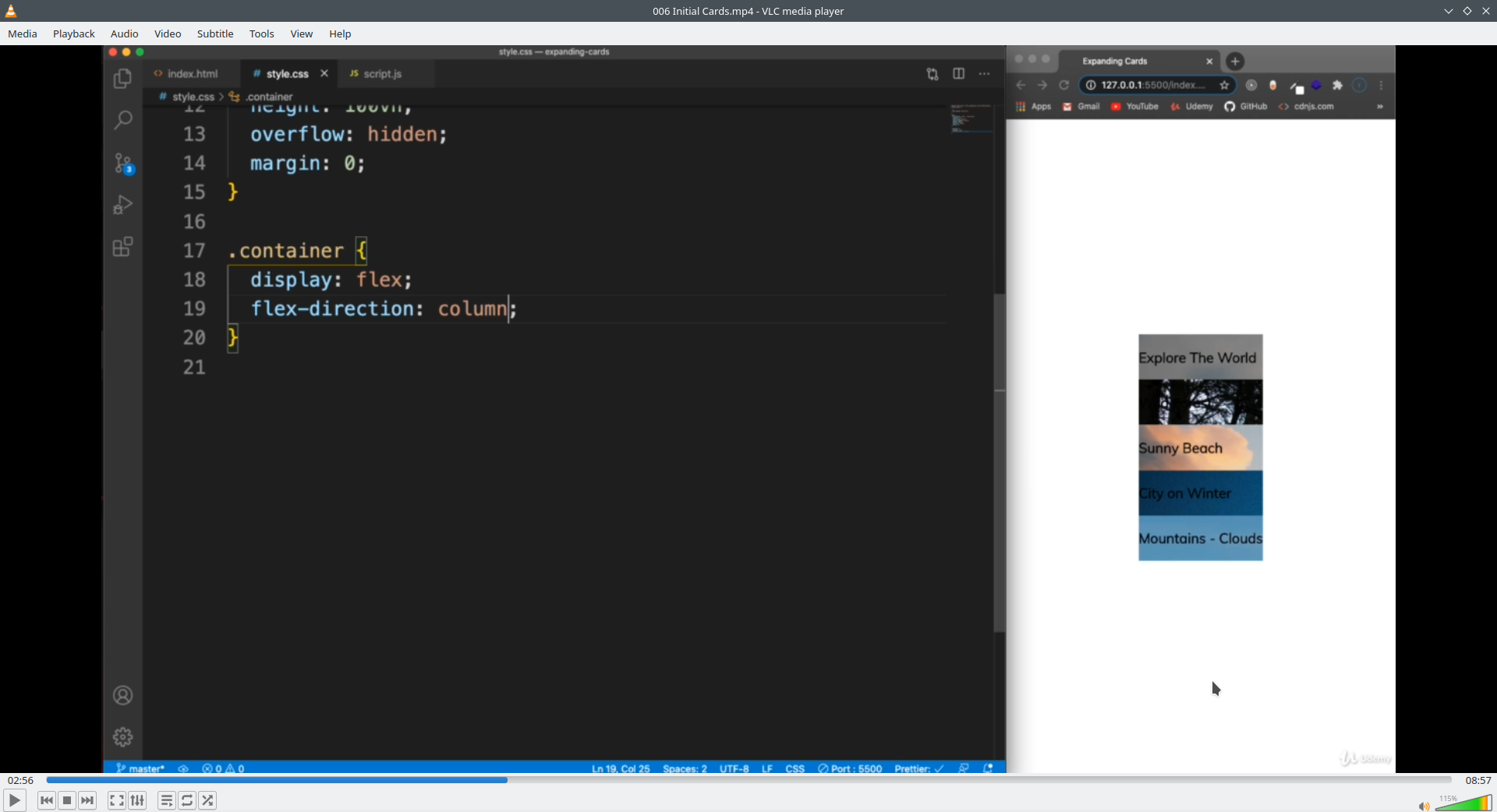1497x812 pixels.
Task: Open the Gmail bookmark
Action: point(1081,107)
